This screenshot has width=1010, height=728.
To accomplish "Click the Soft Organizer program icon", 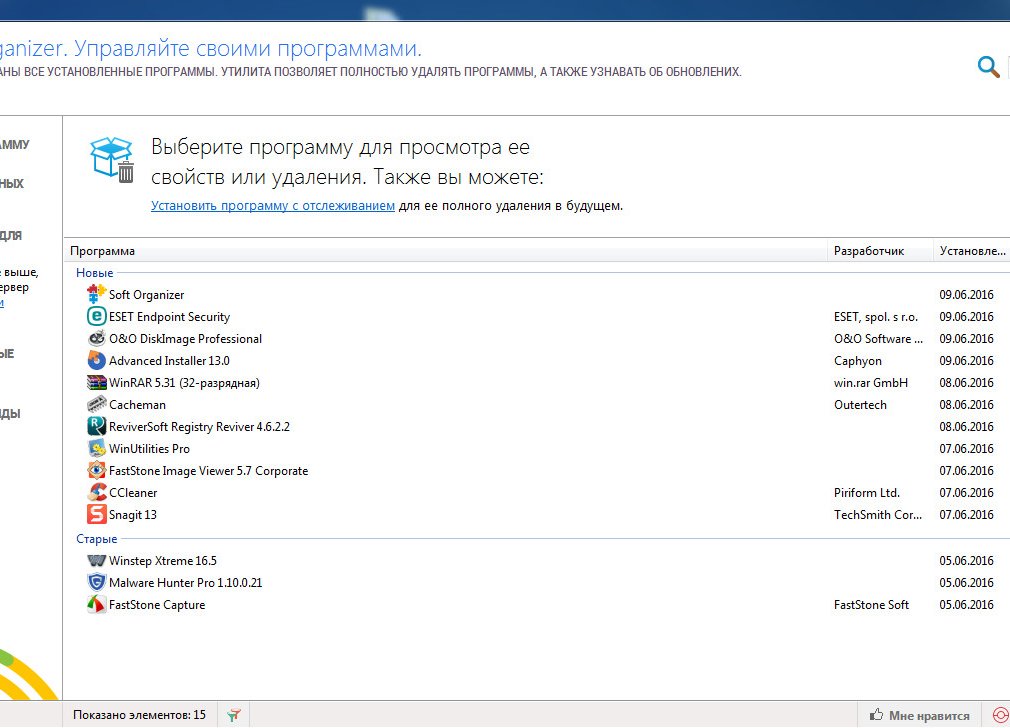I will tap(96, 294).
